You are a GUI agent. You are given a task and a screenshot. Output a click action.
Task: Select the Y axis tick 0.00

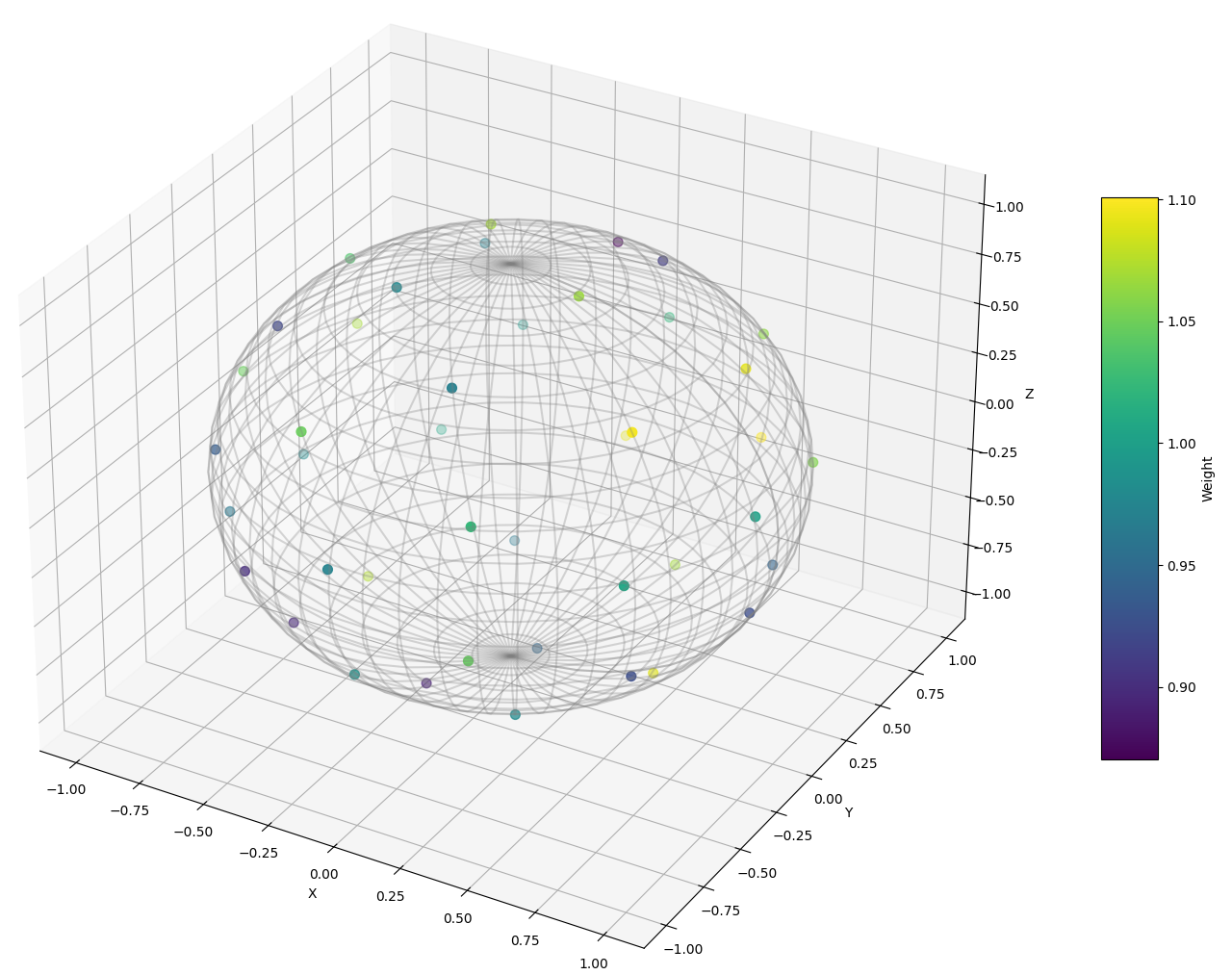[x=829, y=800]
